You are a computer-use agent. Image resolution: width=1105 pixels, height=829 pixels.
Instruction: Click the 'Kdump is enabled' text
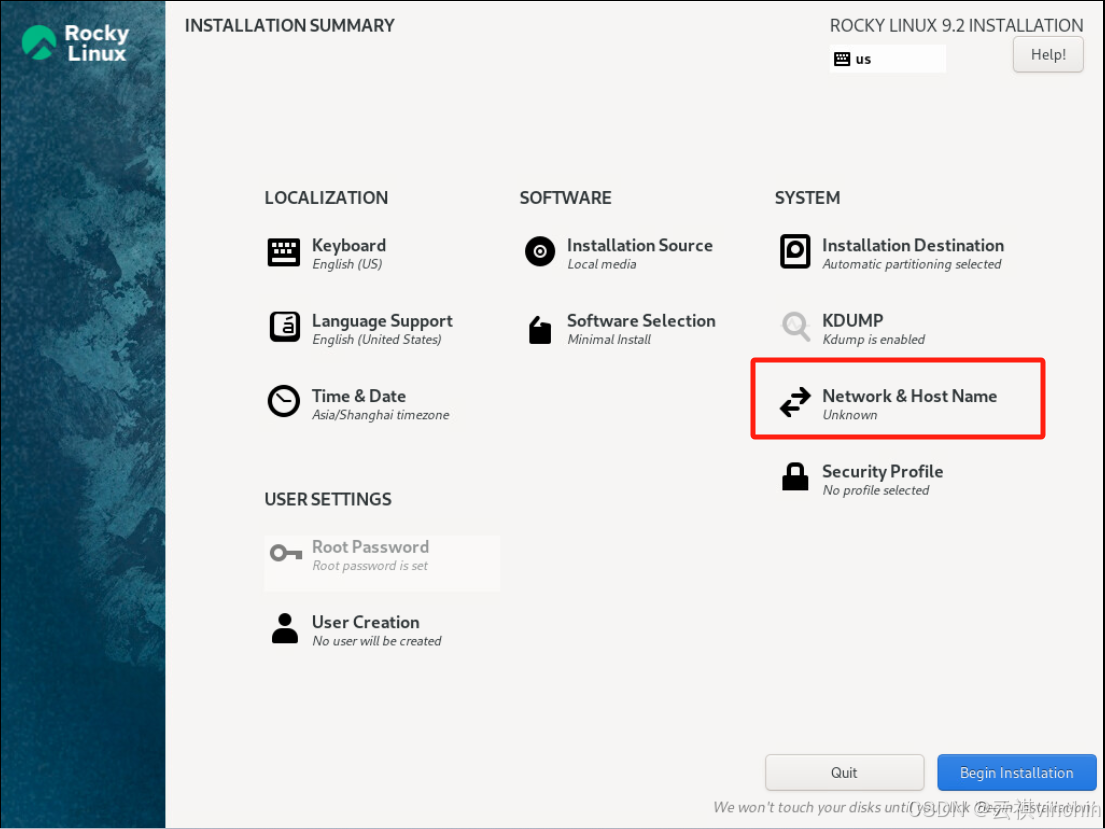click(874, 340)
